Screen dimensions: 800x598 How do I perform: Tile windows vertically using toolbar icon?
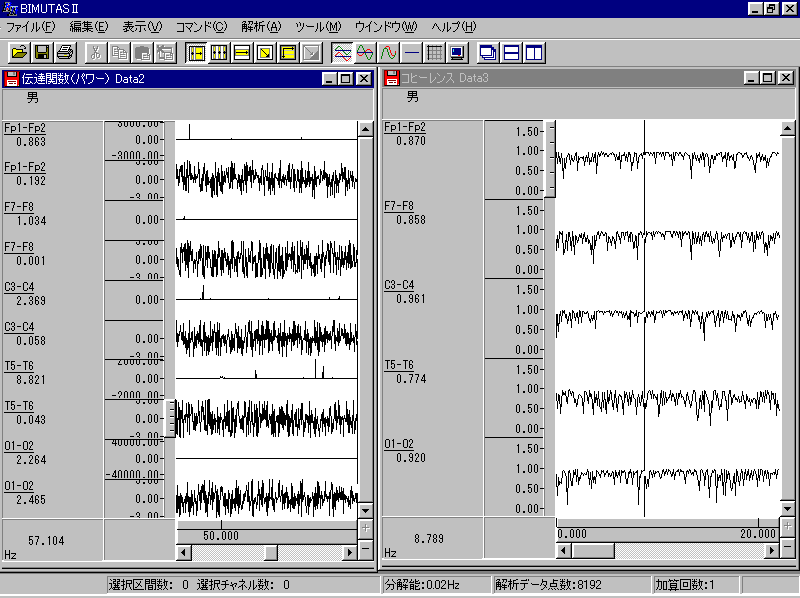(x=534, y=52)
